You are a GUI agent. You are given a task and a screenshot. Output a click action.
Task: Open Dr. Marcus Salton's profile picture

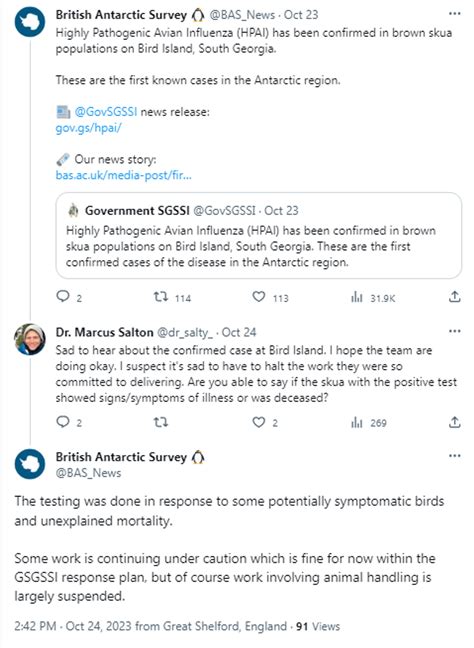click(x=30, y=339)
